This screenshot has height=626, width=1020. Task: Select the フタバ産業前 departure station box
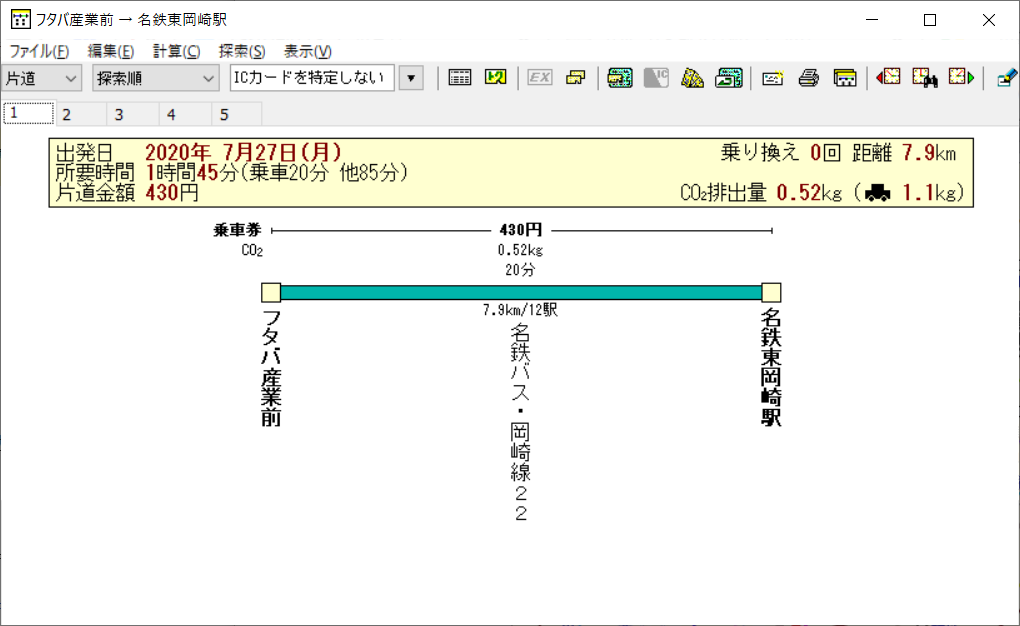coord(271,292)
